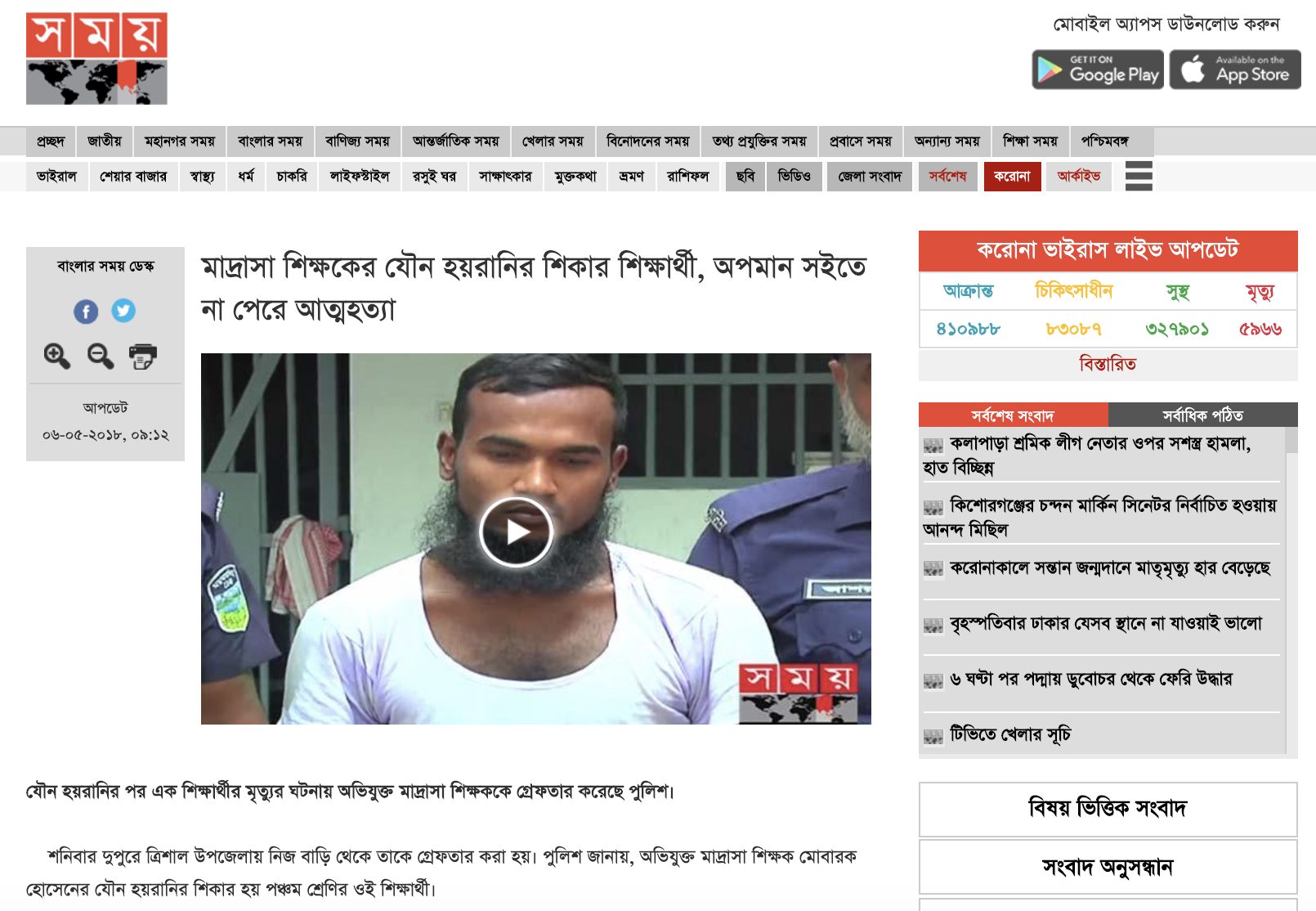Share article via Twitter icon
This screenshot has height=911, width=1316.
coord(123,311)
